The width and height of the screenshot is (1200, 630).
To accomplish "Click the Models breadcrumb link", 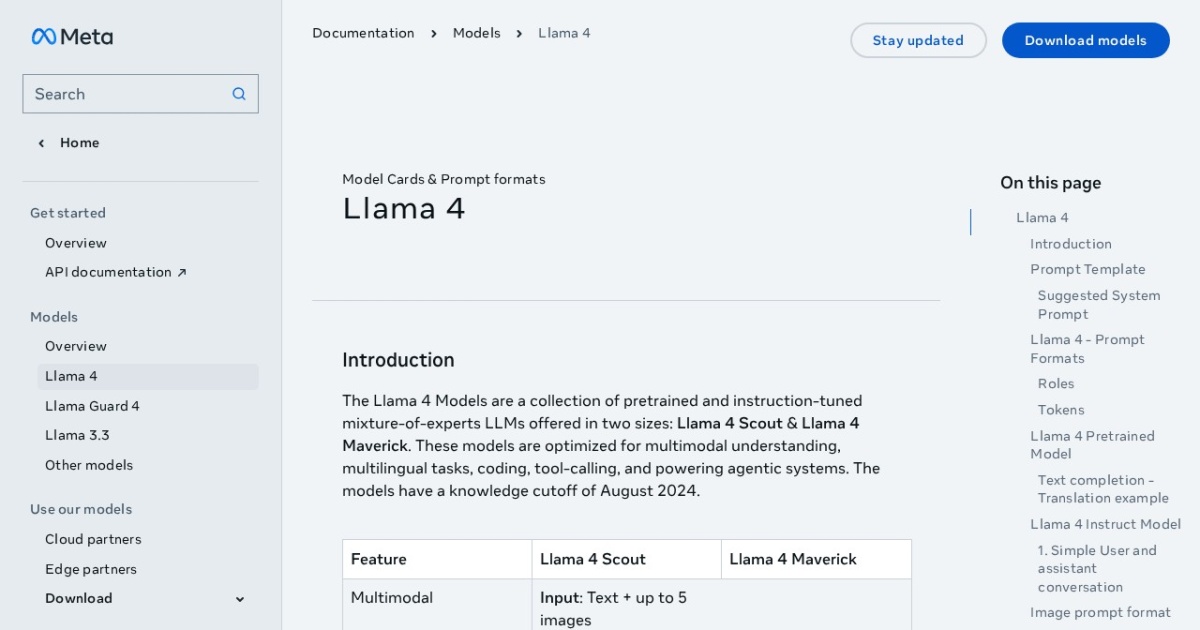I will point(476,32).
